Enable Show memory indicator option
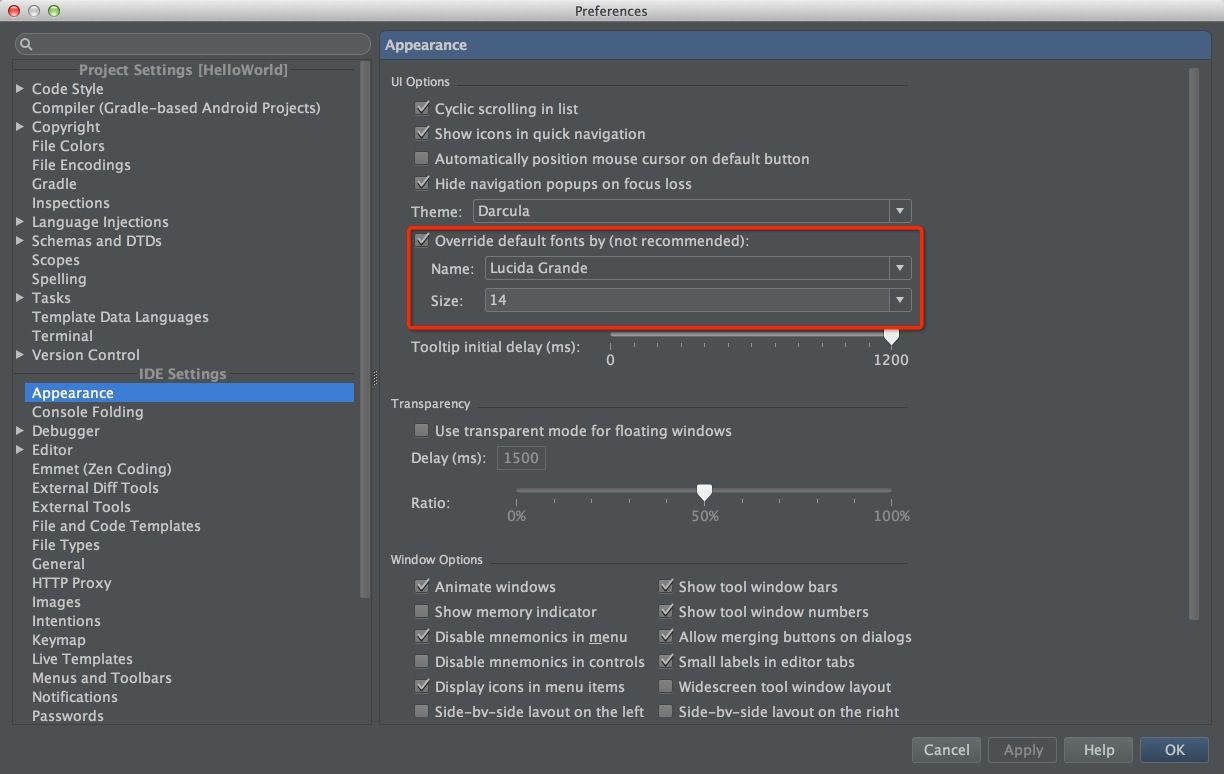This screenshot has height=774, width=1224. click(x=421, y=612)
